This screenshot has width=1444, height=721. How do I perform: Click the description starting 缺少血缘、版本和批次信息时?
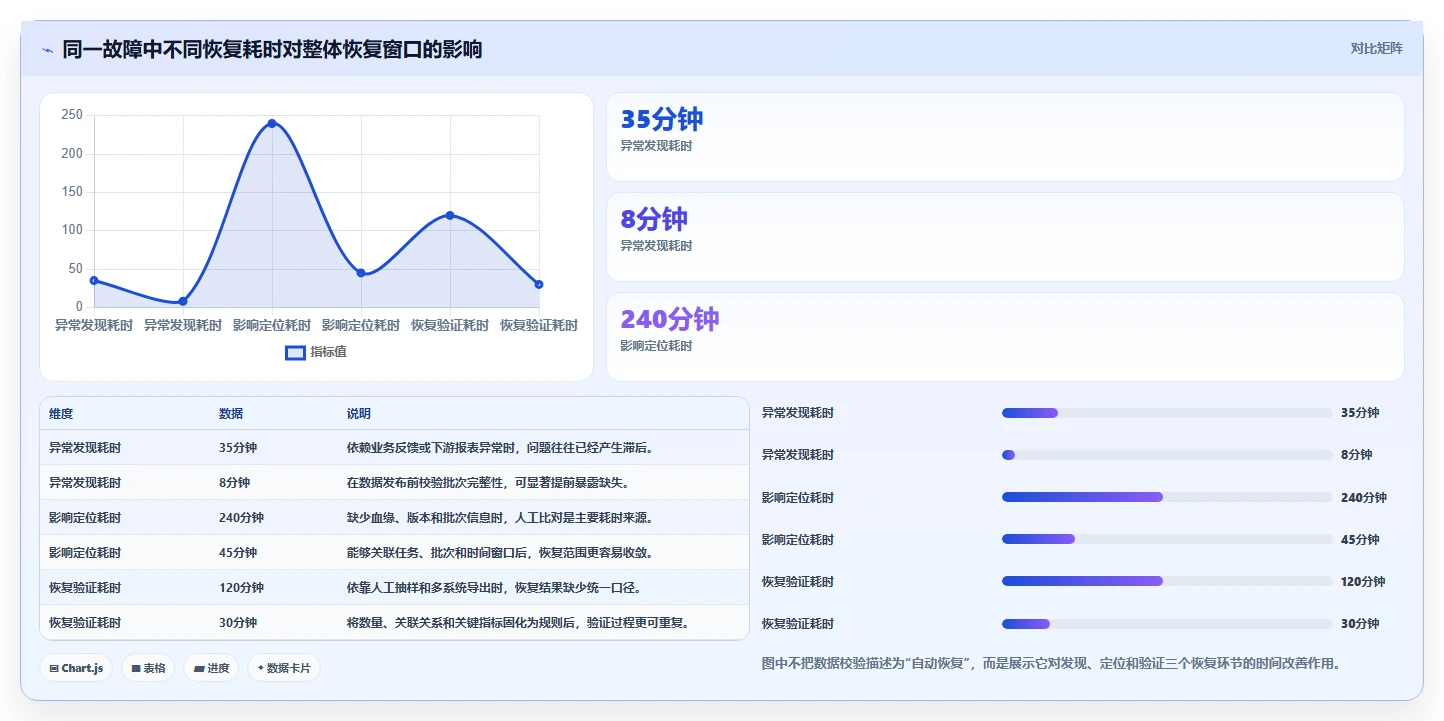(500, 518)
